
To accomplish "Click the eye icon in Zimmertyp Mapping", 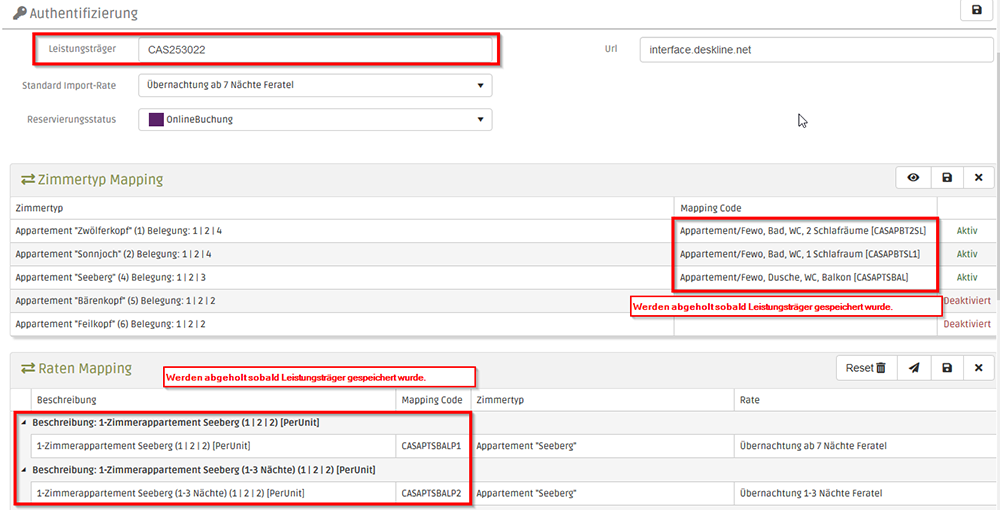I will [913, 178].
